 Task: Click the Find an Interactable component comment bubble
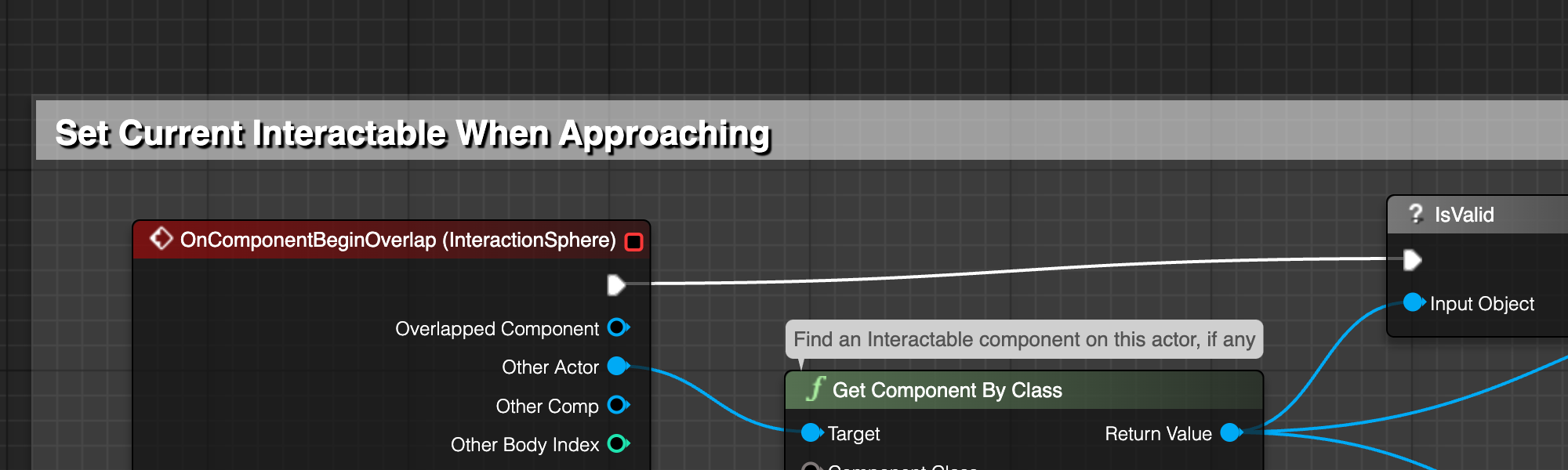[1024, 339]
